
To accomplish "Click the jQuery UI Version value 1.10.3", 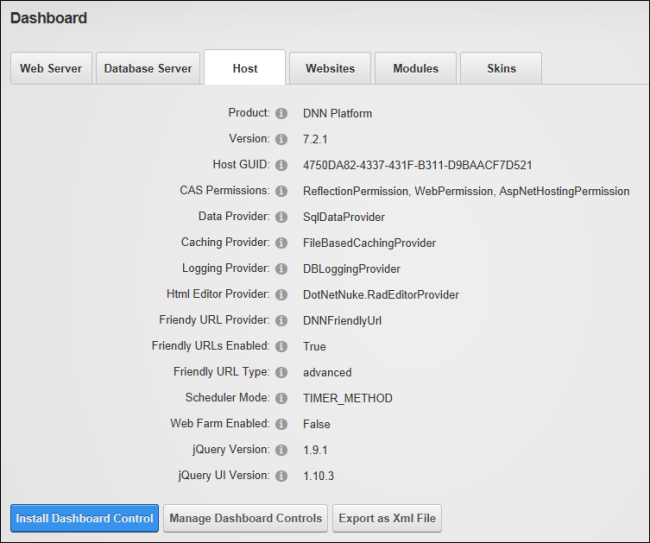I will click(x=318, y=476).
